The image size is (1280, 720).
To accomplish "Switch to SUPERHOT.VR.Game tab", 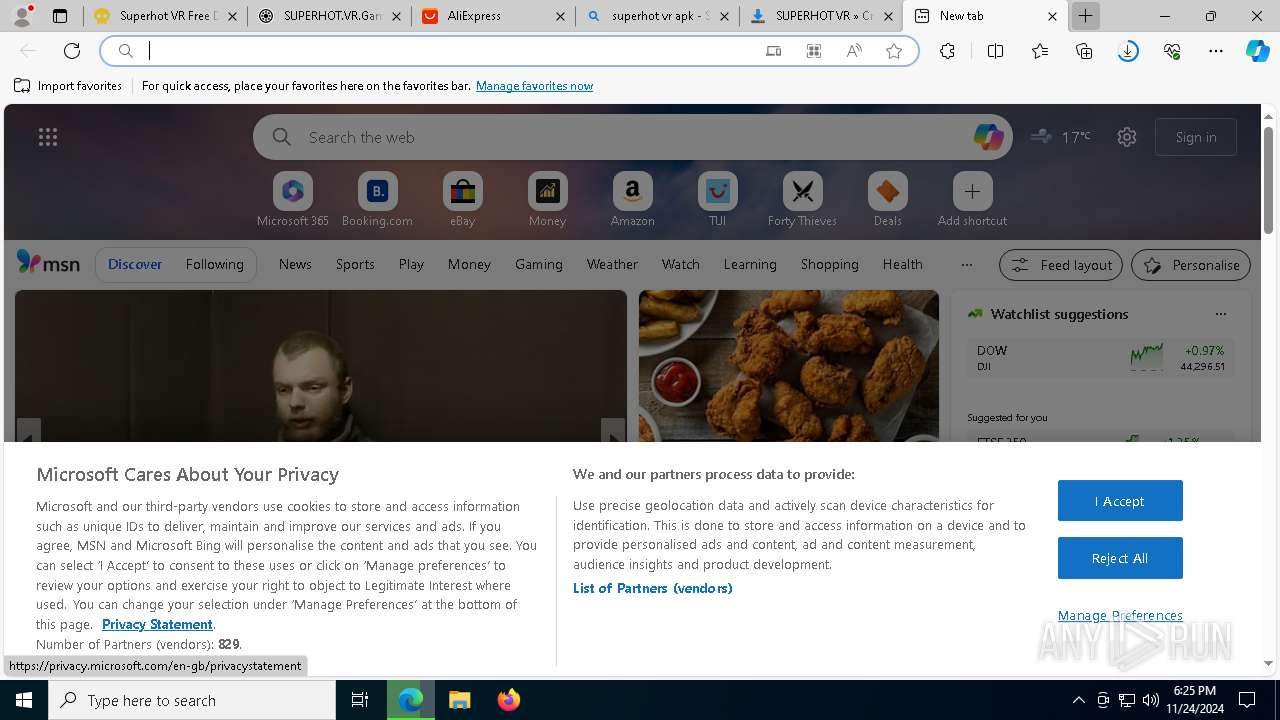I will [x=329, y=16].
